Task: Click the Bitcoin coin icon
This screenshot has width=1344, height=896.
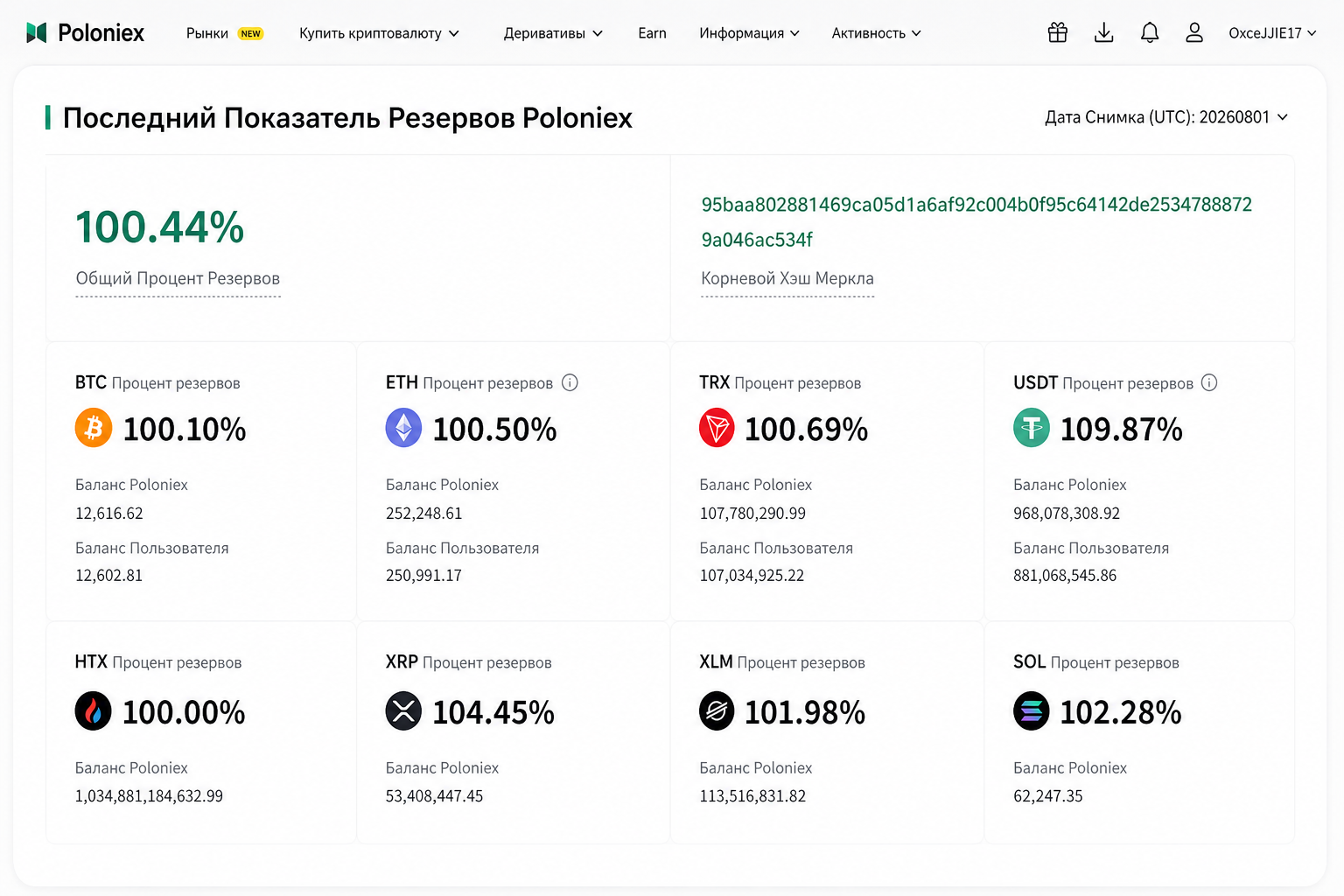Action: pyautogui.click(x=94, y=428)
